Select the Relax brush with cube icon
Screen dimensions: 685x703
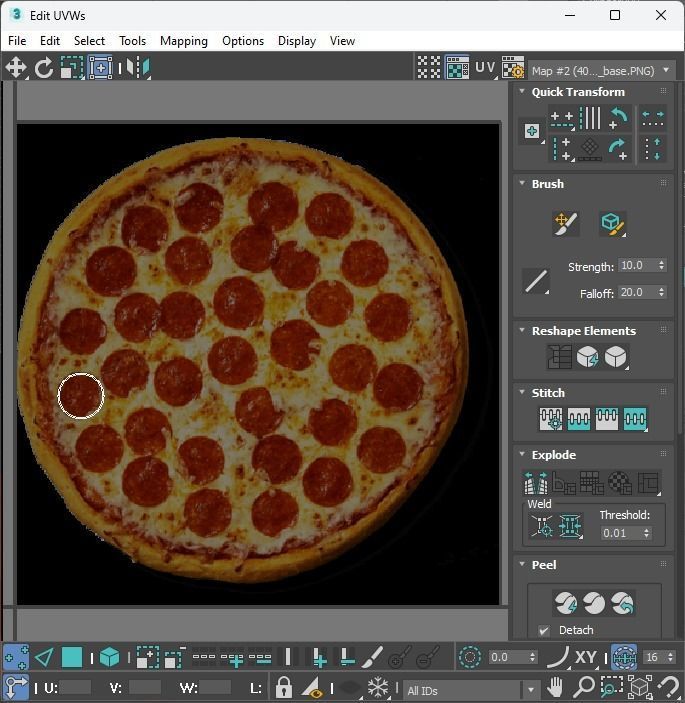613,223
